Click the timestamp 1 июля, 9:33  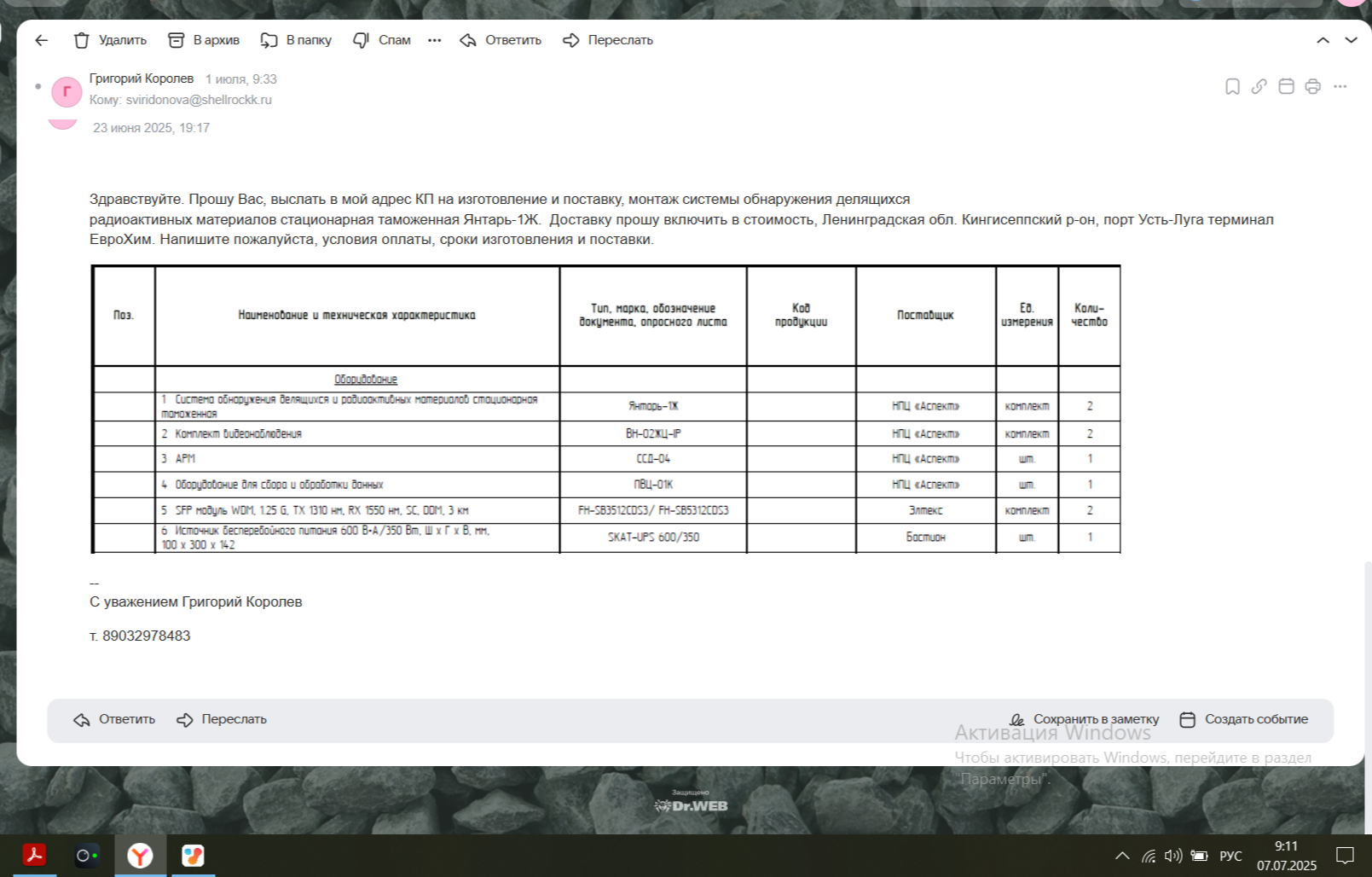tap(240, 79)
